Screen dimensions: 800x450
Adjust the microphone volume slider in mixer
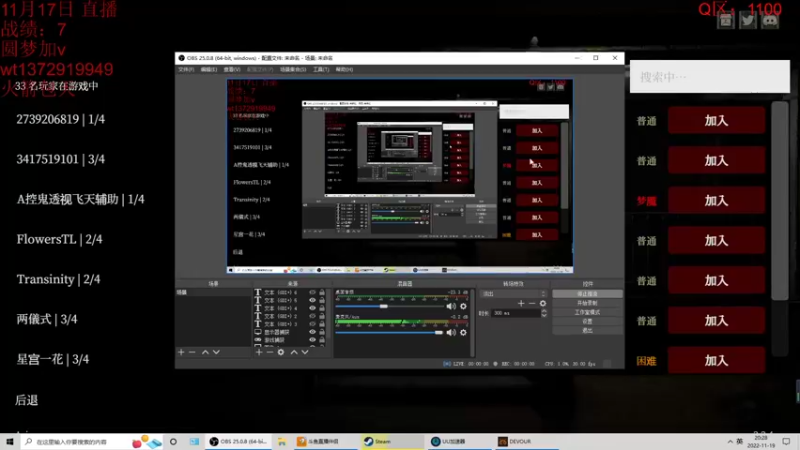tap(439, 333)
